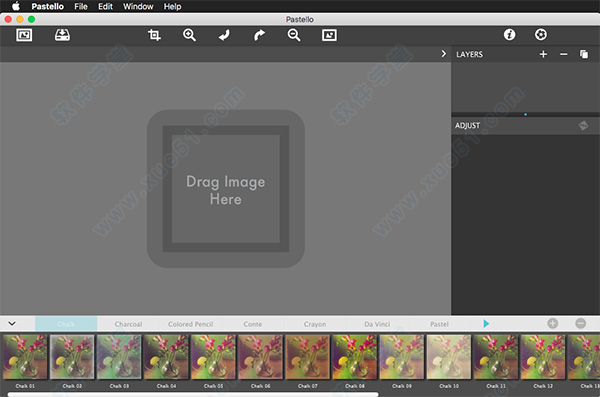This screenshot has height=397, width=600.
Task: Apply the Chalk 01 preset thumbnail
Action: [x=25, y=357]
